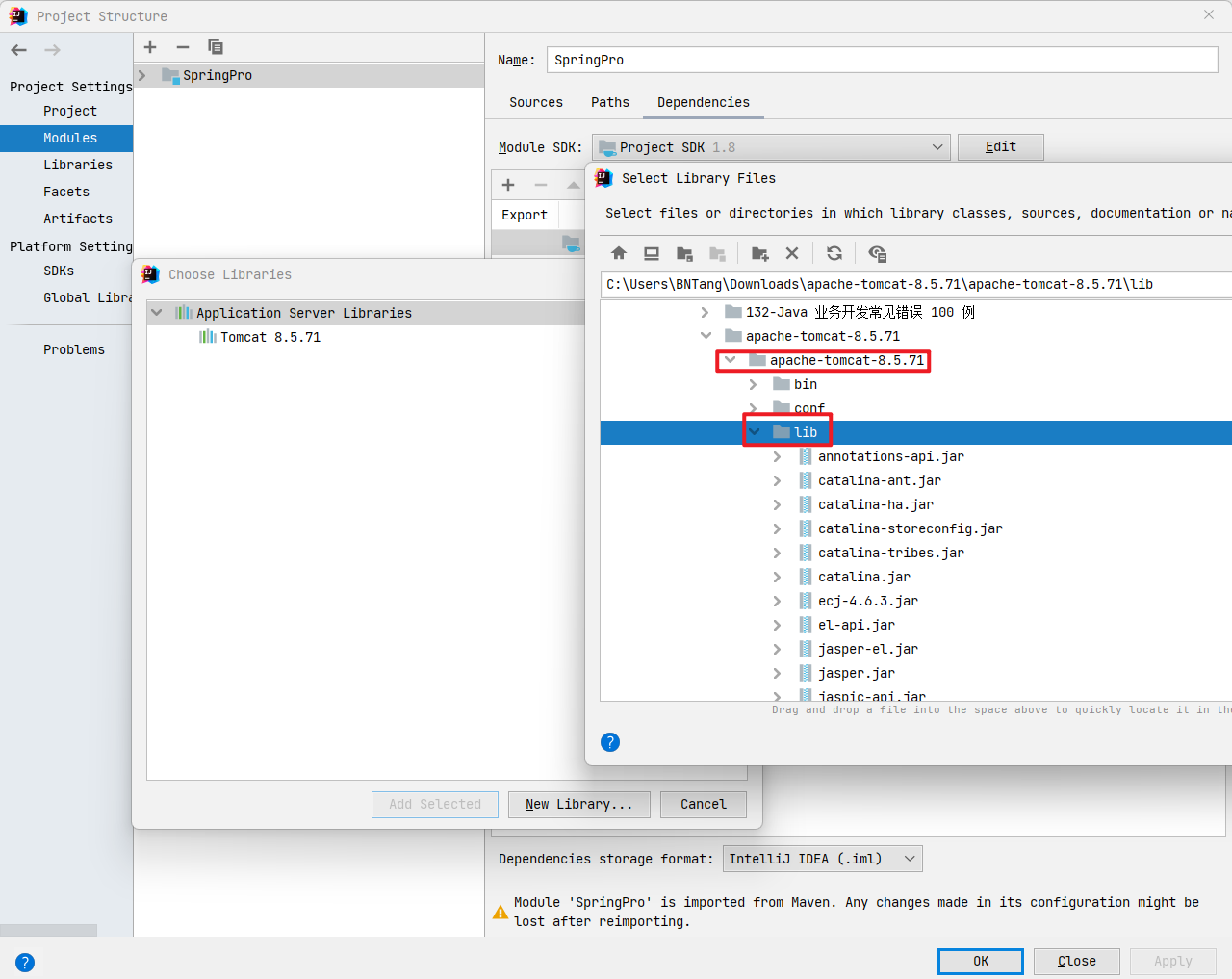Select catalina-tribes.jar in tree
This screenshot has width=1232, height=979.
[890, 553]
